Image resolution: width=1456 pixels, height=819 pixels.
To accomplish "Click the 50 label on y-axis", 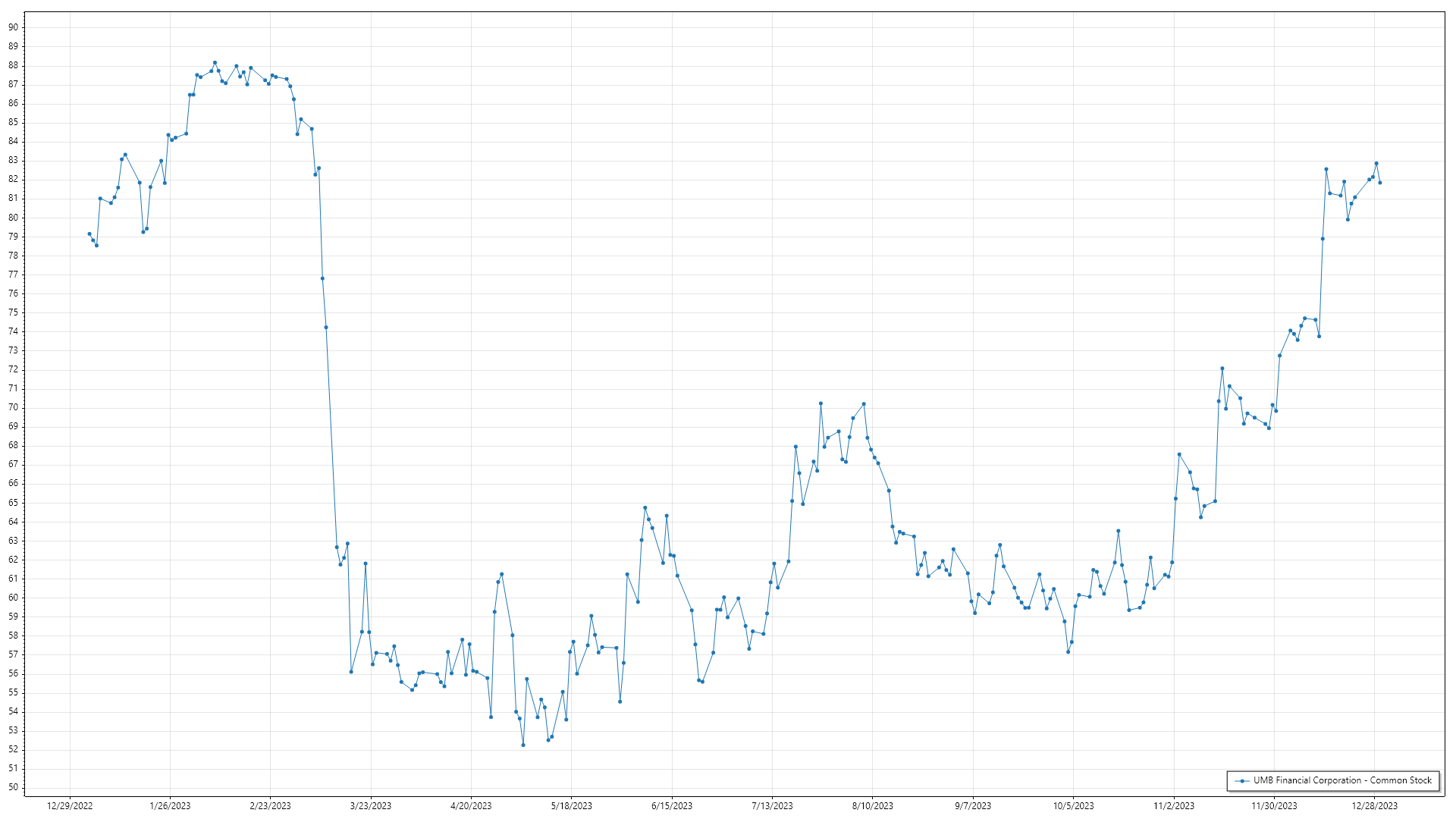I will coord(14,787).
